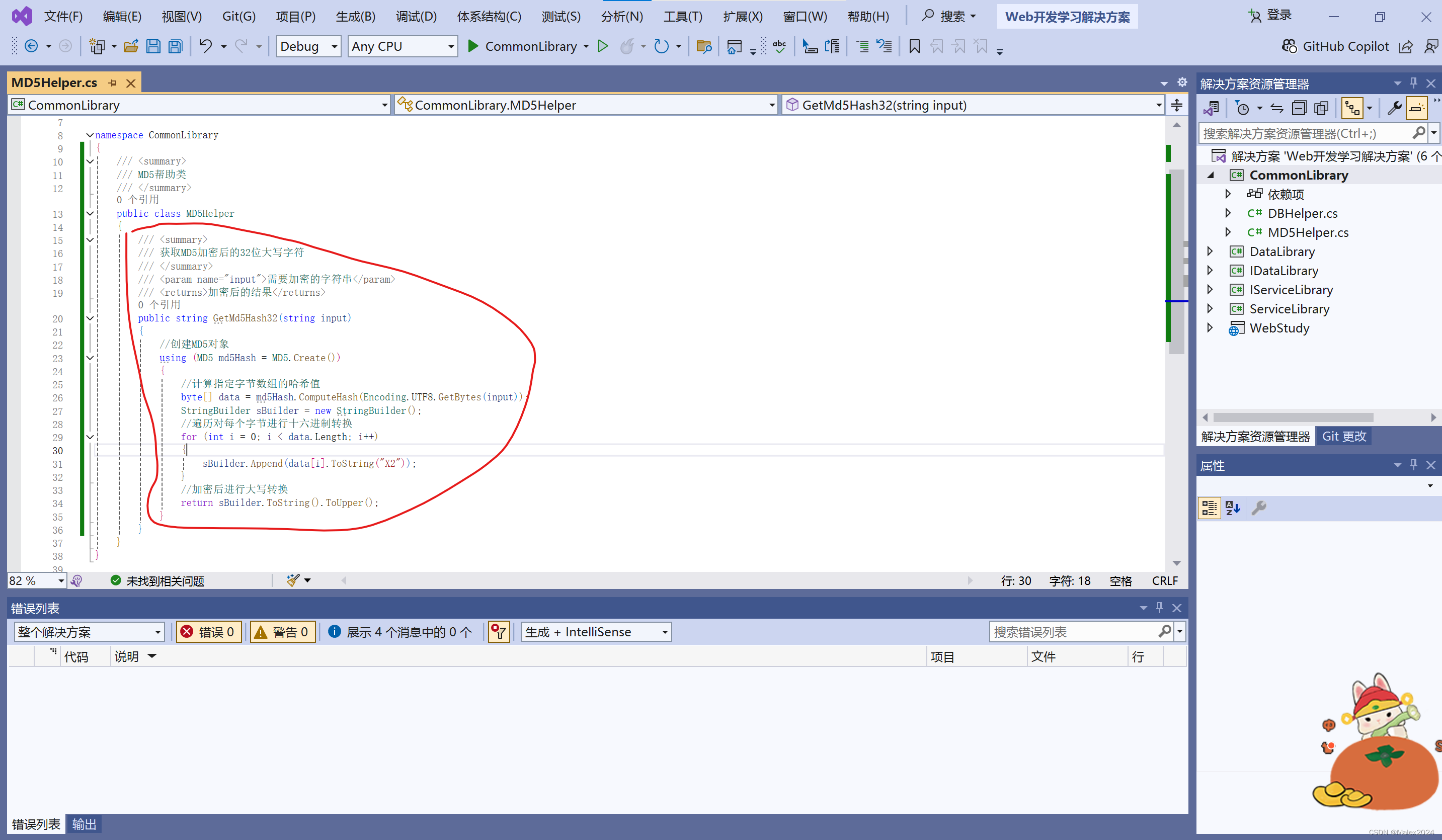This screenshot has height=840, width=1442.
Task: Open the Any CPU platform dropdown
Action: (x=403, y=46)
